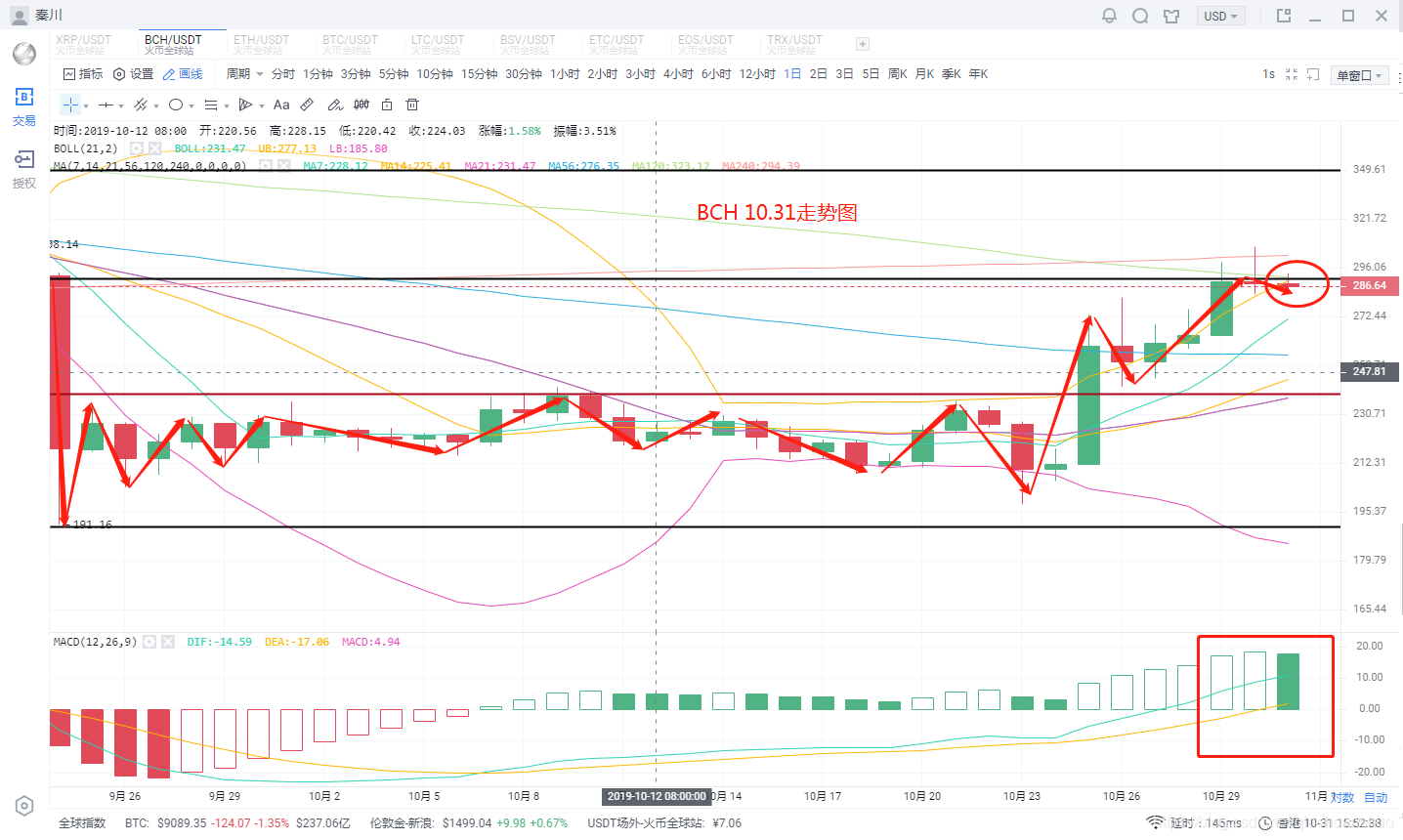The width and height of the screenshot is (1403, 840).
Task: Select the ellipse shape tool
Action: click(176, 105)
